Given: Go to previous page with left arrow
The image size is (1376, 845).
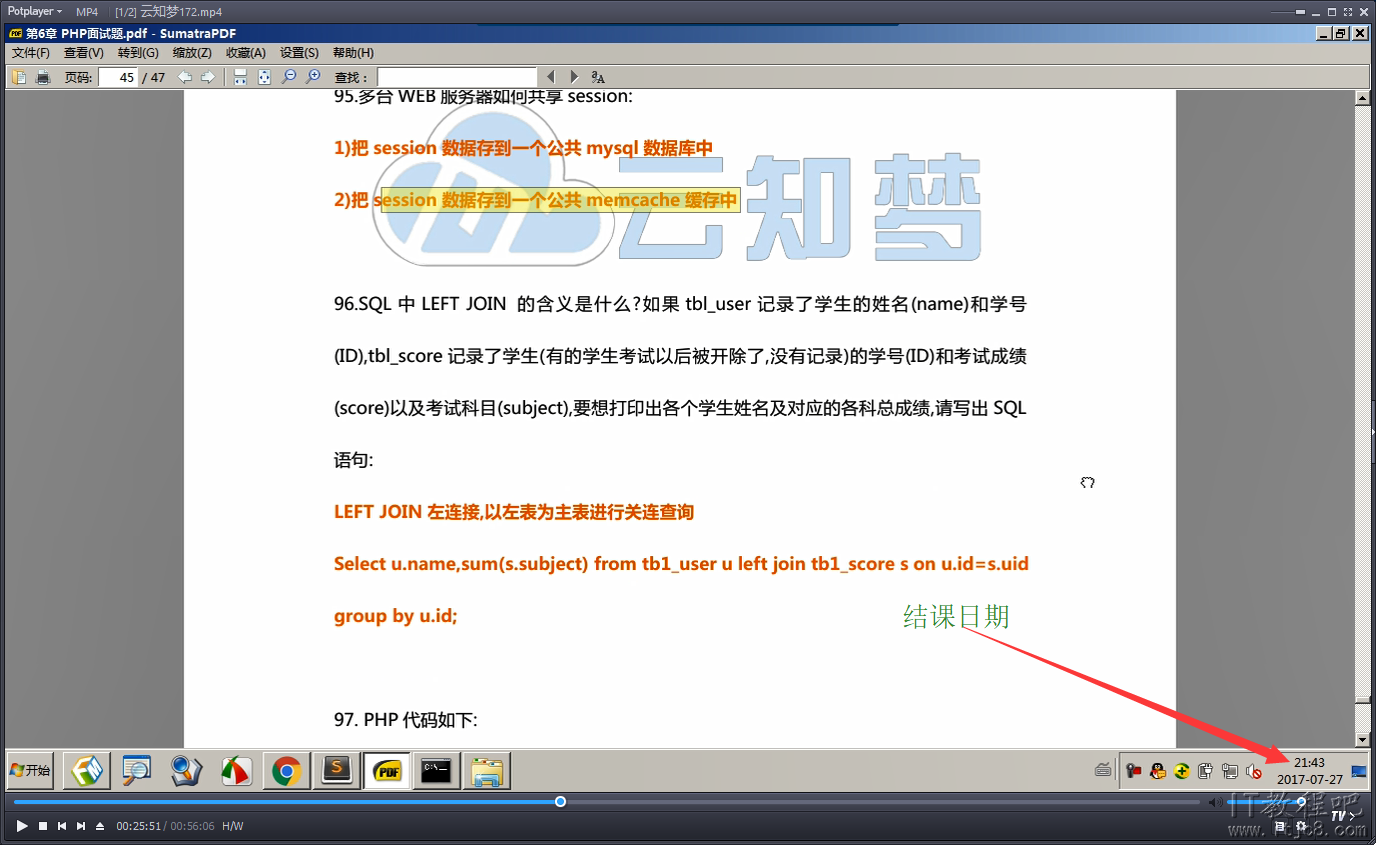Looking at the screenshot, I should pos(185,77).
